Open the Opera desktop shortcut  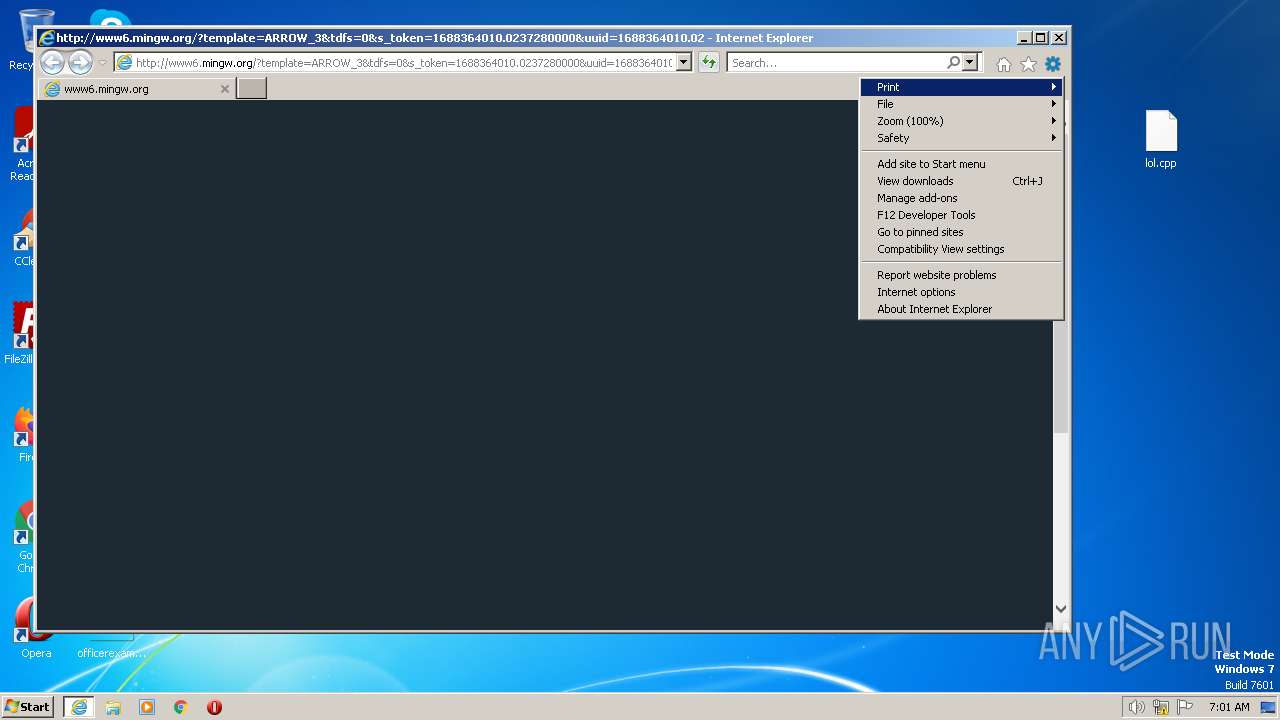(36, 629)
